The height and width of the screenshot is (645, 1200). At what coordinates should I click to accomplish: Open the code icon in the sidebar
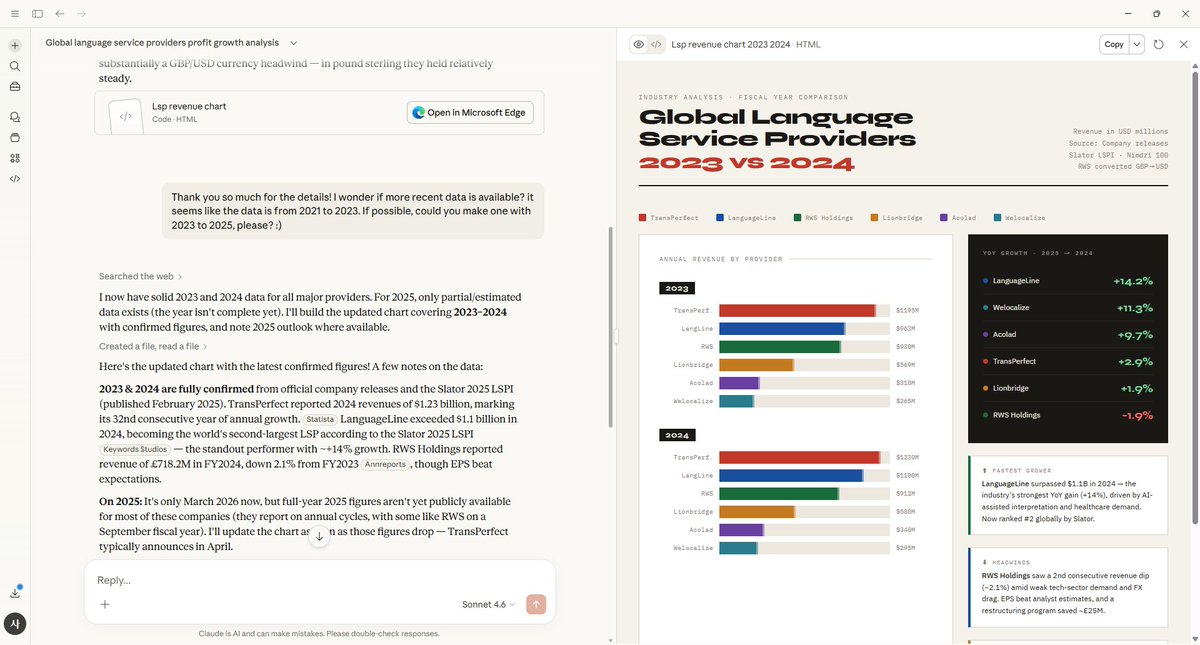[x=15, y=179]
